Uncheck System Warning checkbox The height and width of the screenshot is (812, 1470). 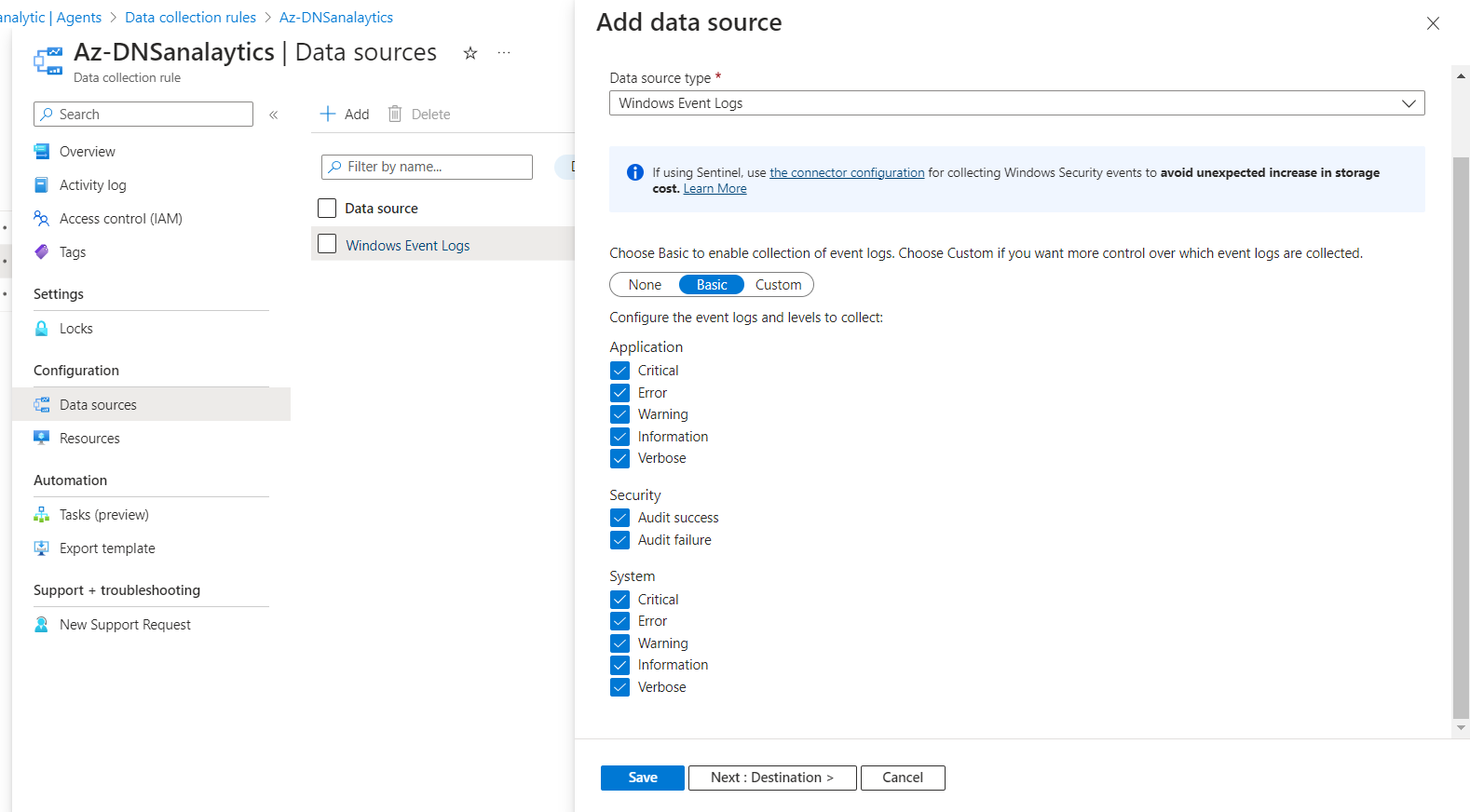click(x=620, y=643)
